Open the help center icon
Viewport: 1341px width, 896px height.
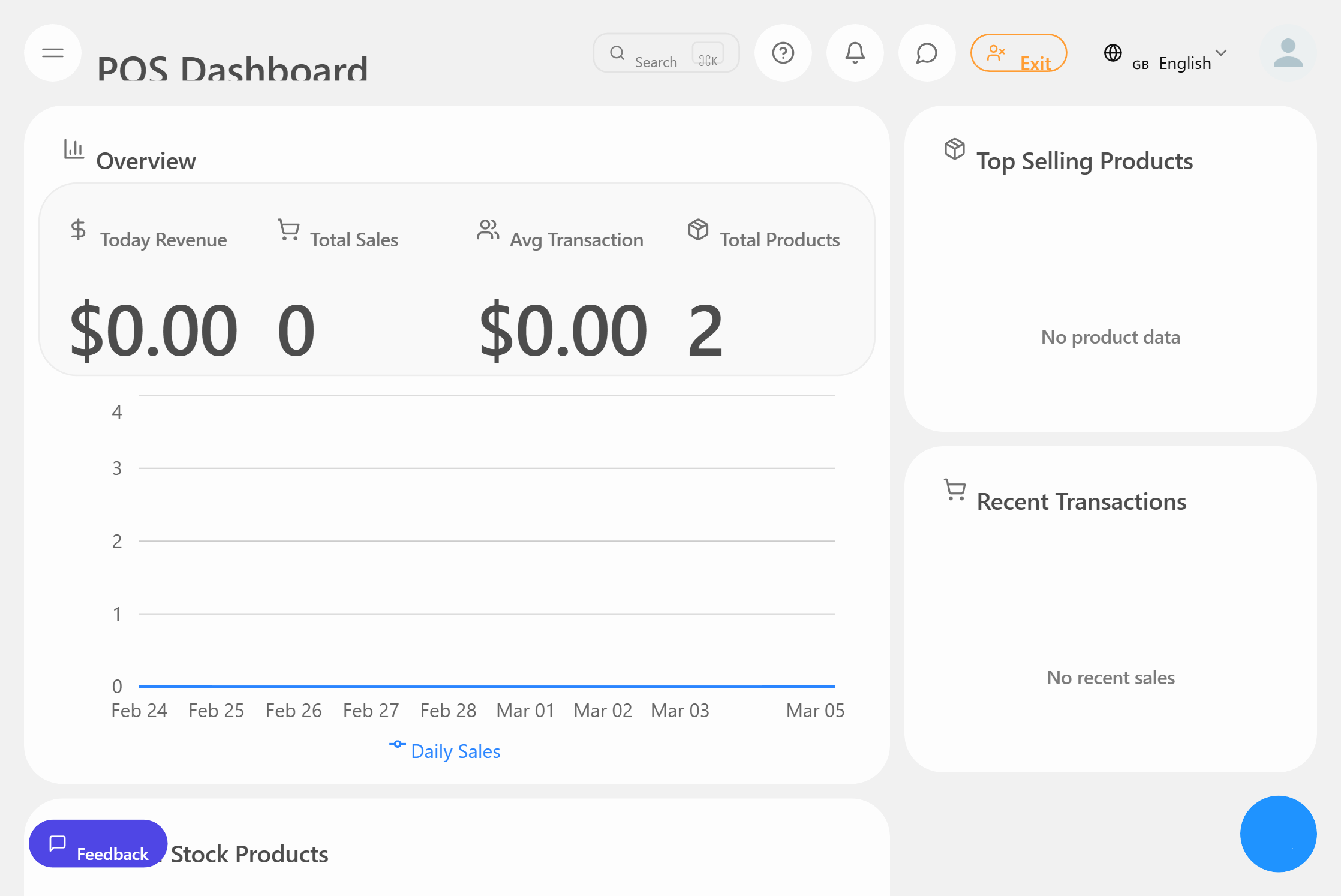[783, 53]
